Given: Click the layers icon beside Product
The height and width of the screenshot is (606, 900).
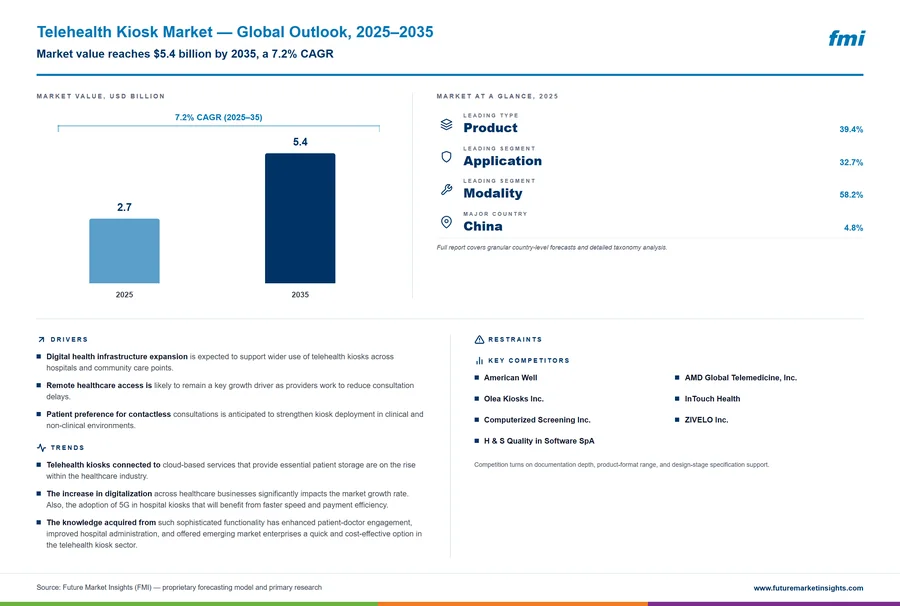Looking at the screenshot, I should click(x=447, y=124).
